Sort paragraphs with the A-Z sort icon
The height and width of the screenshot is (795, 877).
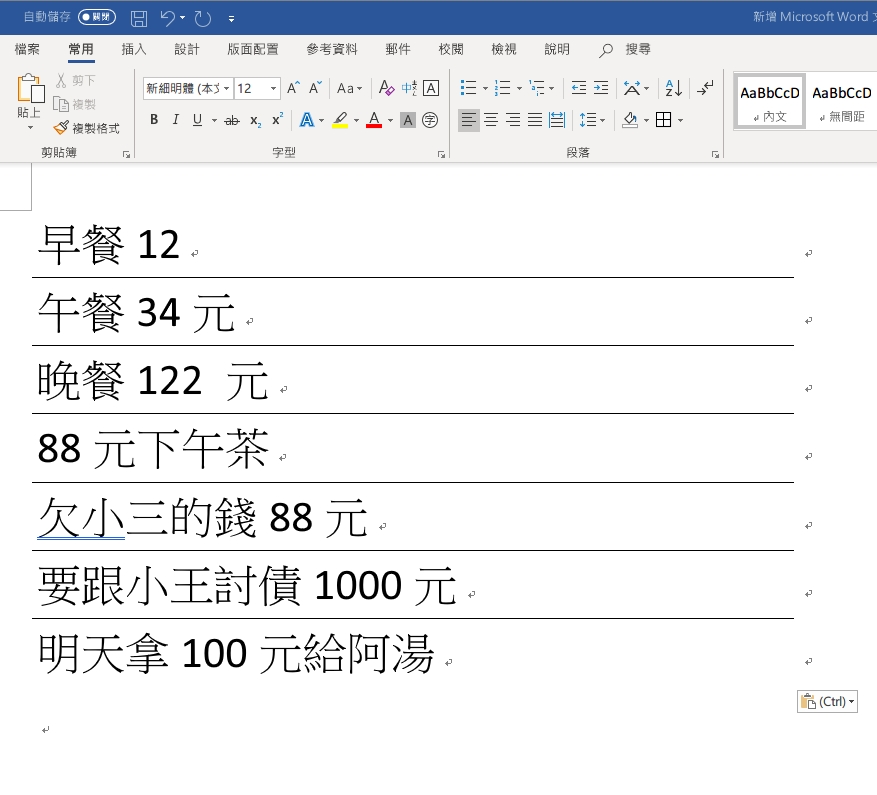tap(674, 88)
